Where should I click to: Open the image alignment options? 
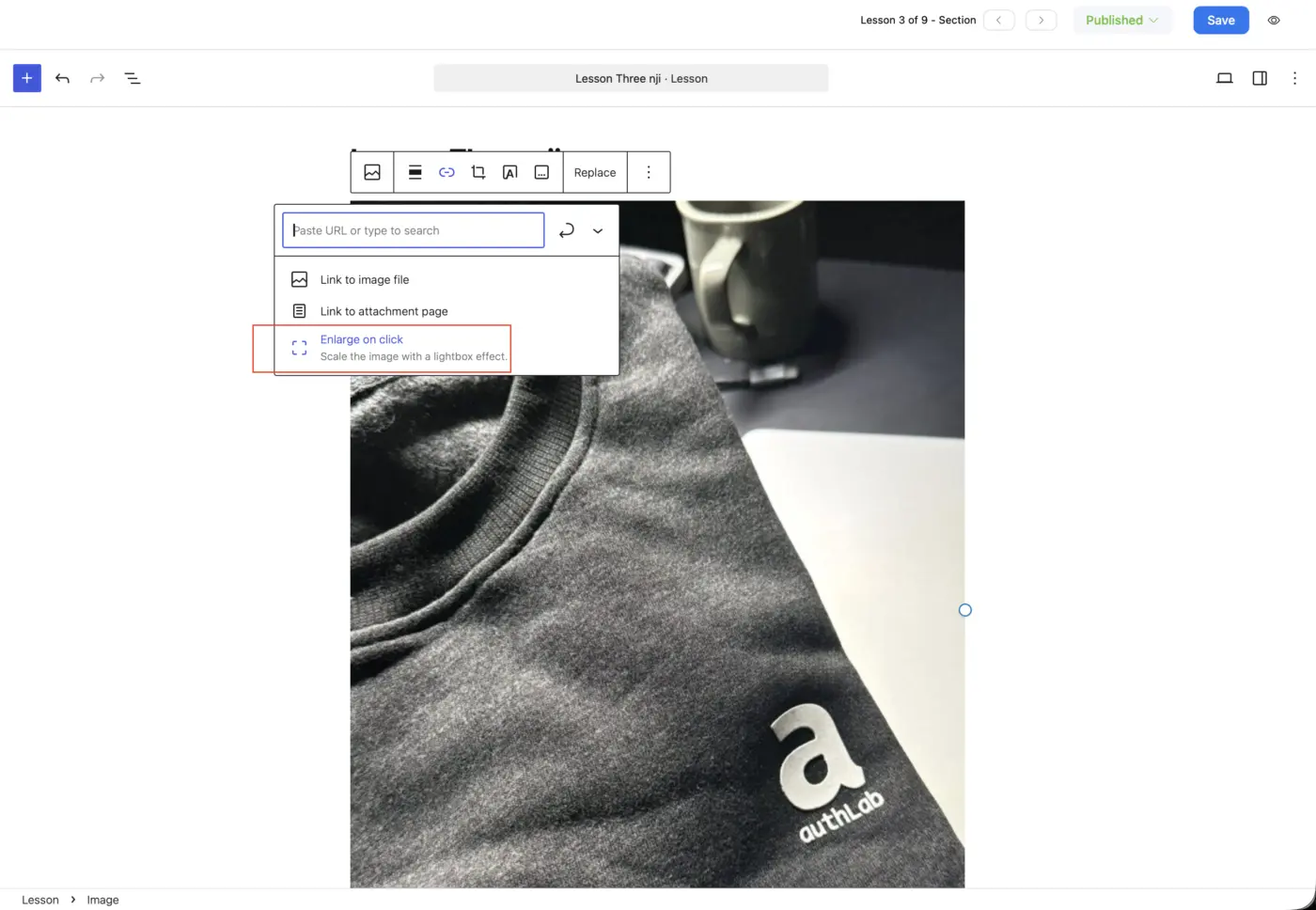(x=415, y=172)
